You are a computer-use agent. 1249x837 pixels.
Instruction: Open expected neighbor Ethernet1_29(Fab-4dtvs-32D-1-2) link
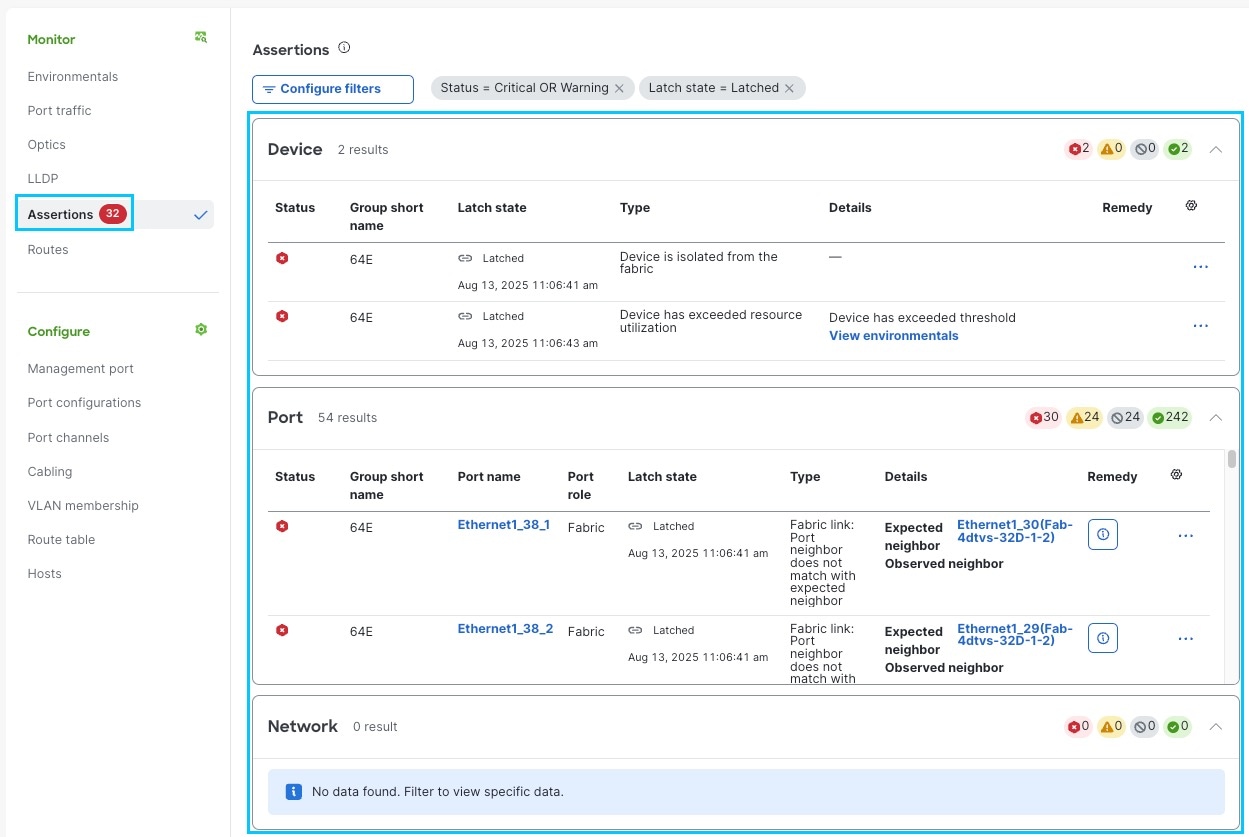pos(1015,635)
